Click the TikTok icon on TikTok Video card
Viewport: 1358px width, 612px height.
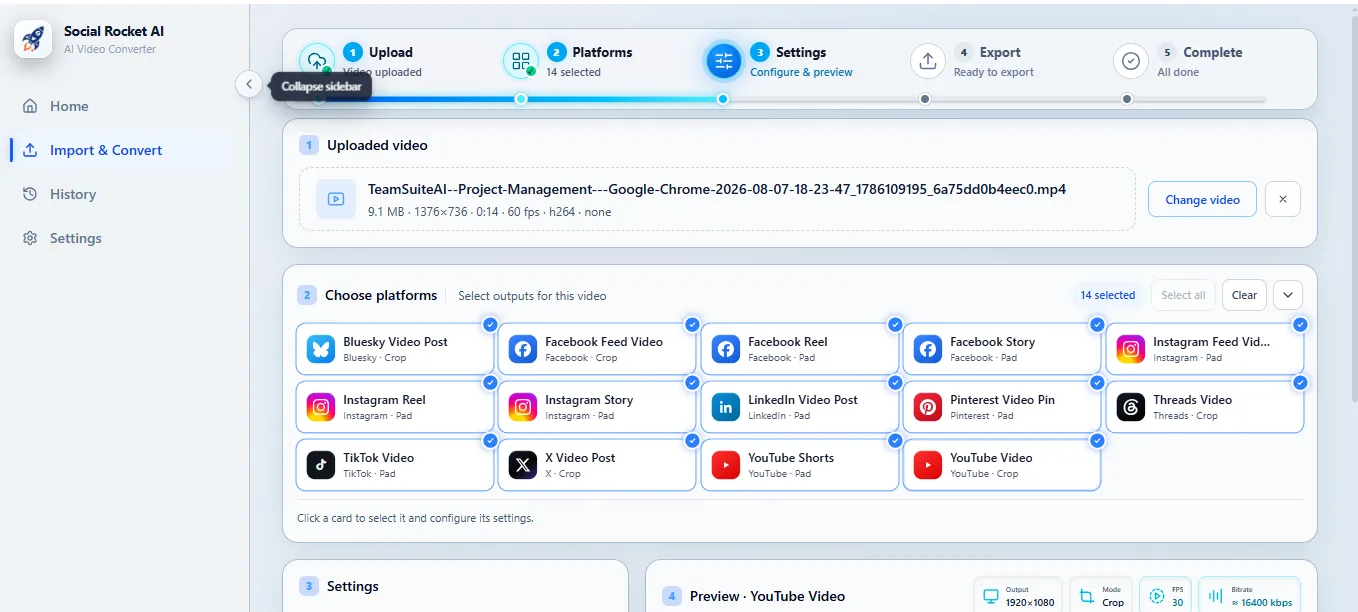[x=321, y=465]
